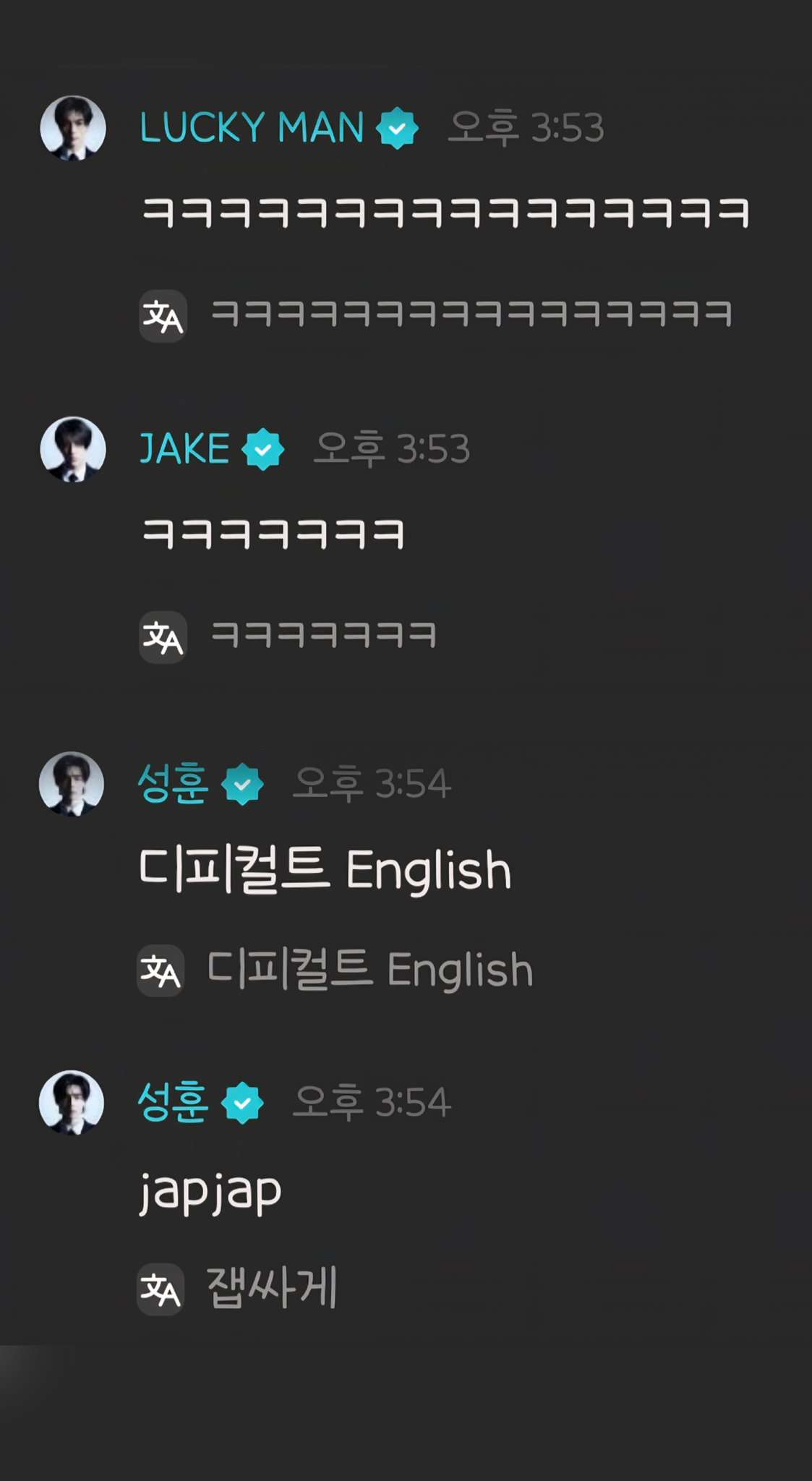Viewport: 812px width, 1481px height.
Task: Open 성훈's avatar on japjap message
Action: 72,1103
